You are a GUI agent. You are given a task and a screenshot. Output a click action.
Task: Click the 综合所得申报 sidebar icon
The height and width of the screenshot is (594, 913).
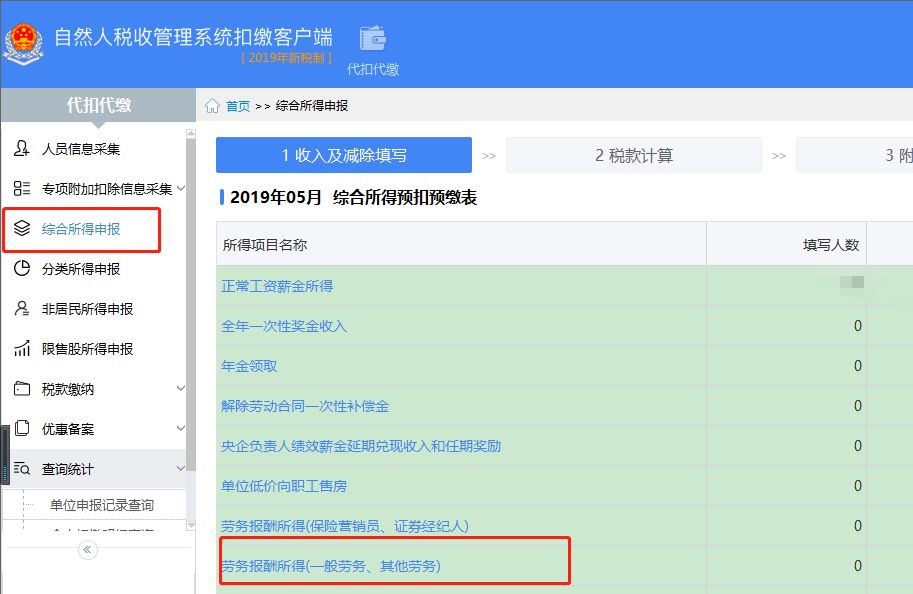(x=22, y=228)
